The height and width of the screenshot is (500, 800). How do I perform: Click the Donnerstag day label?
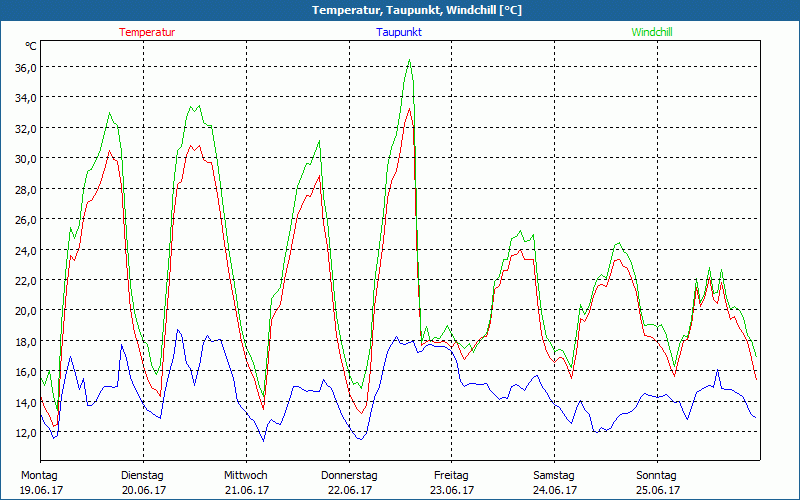[x=349, y=476]
